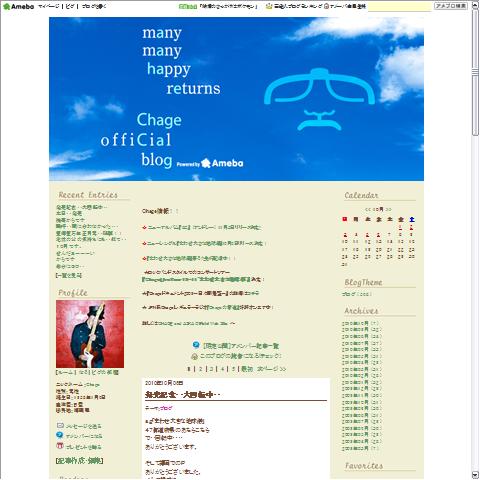Go to the next month in the Calendar

click(388, 210)
